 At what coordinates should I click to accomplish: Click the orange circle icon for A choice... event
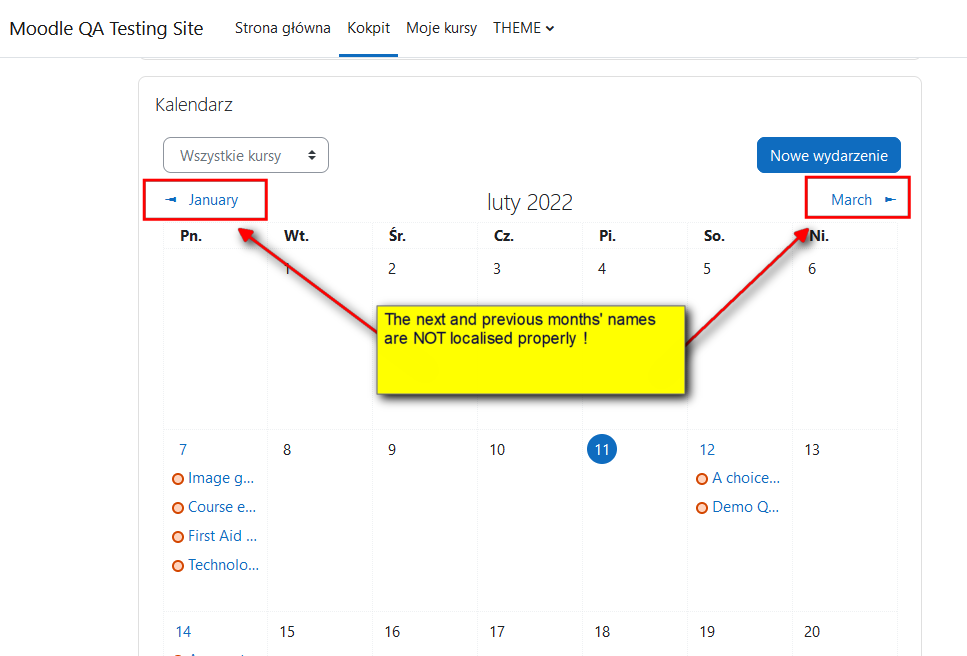click(702, 479)
